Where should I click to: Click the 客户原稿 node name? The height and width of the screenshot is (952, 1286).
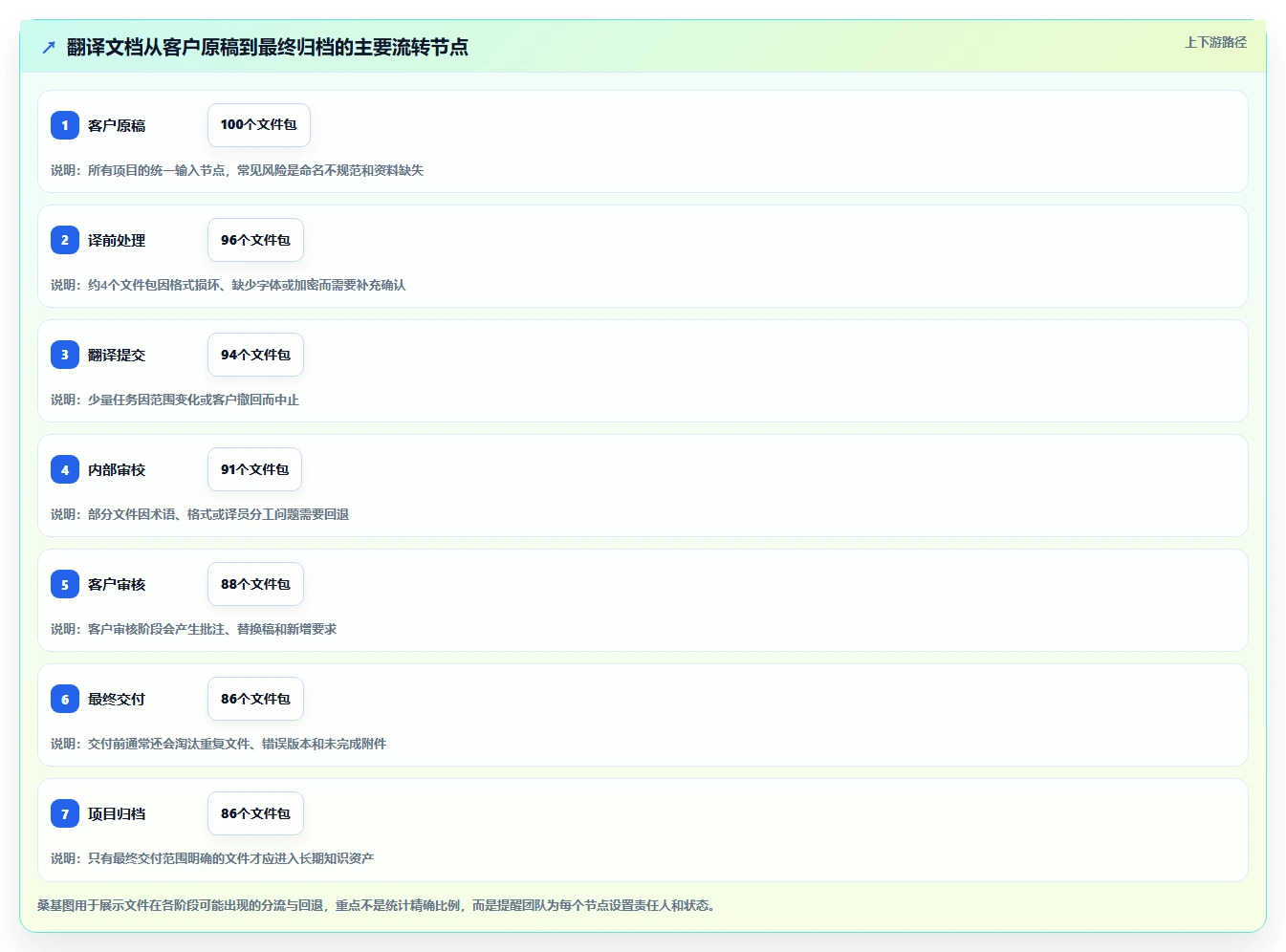(117, 125)
